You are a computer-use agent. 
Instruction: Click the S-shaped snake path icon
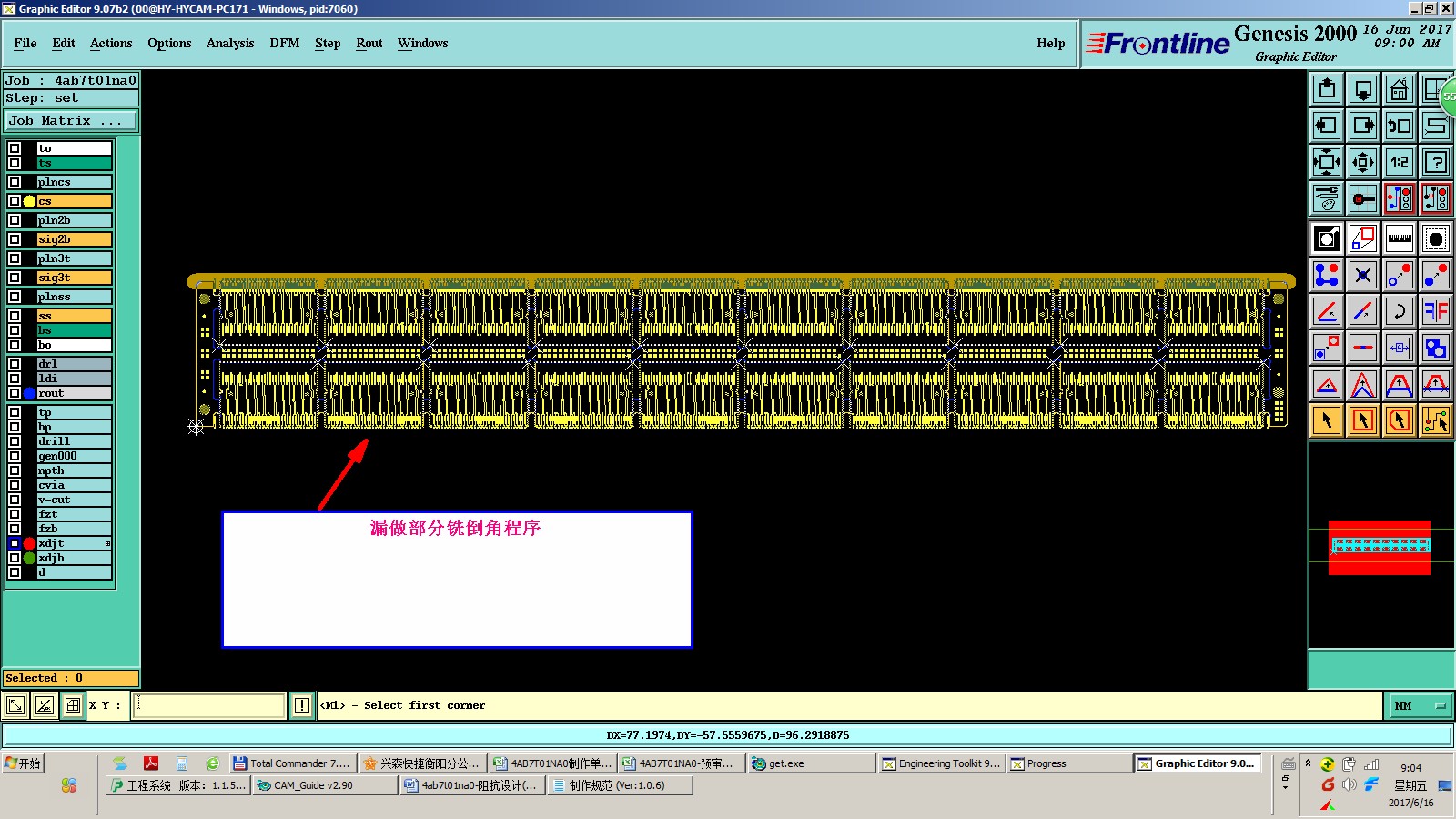(x=1436, y=126)
